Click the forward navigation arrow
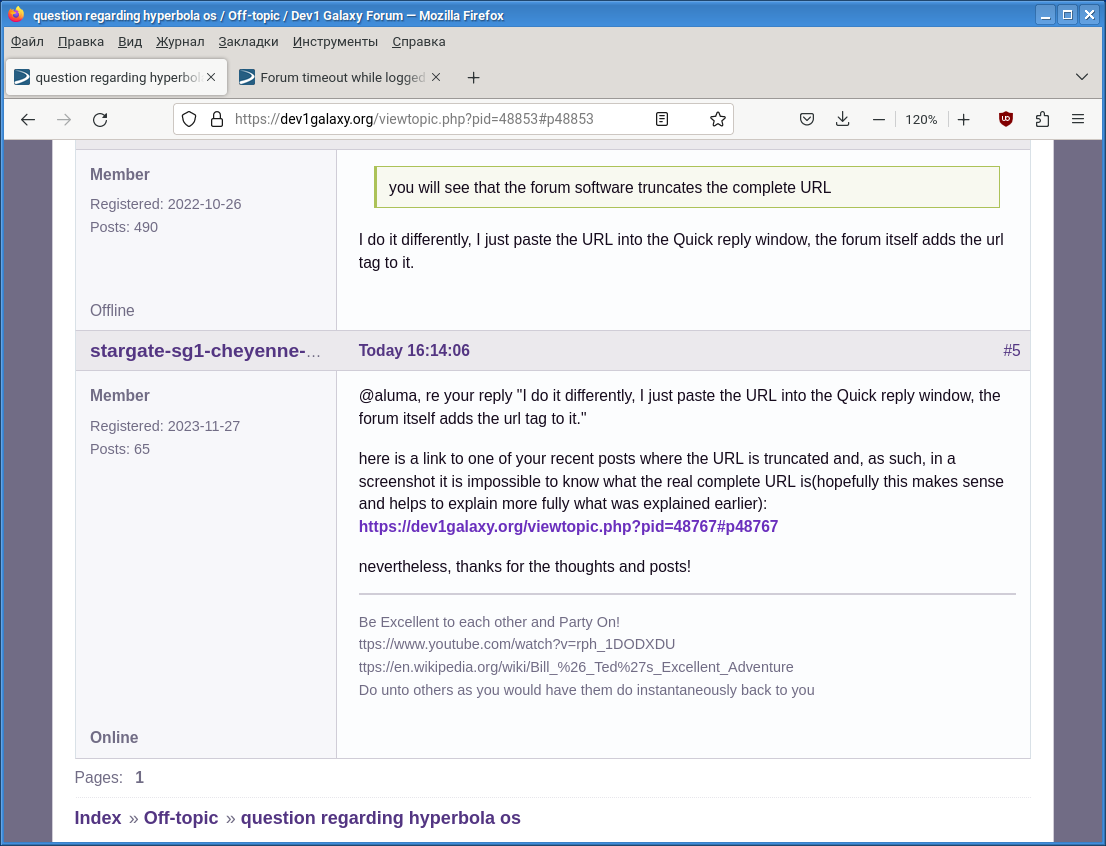The height and width of the screenshot is (846, 1106). tap(64, 119)
